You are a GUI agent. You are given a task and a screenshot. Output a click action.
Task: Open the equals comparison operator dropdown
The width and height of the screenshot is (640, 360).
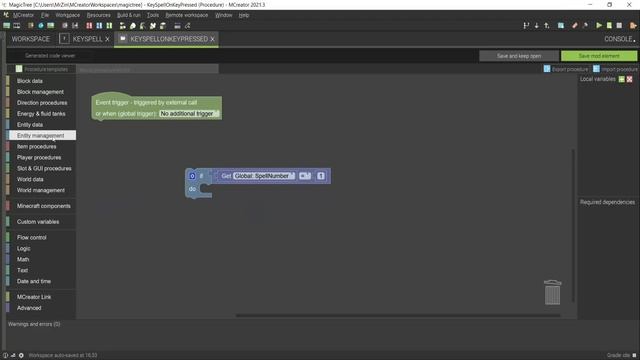pos(305,176)
